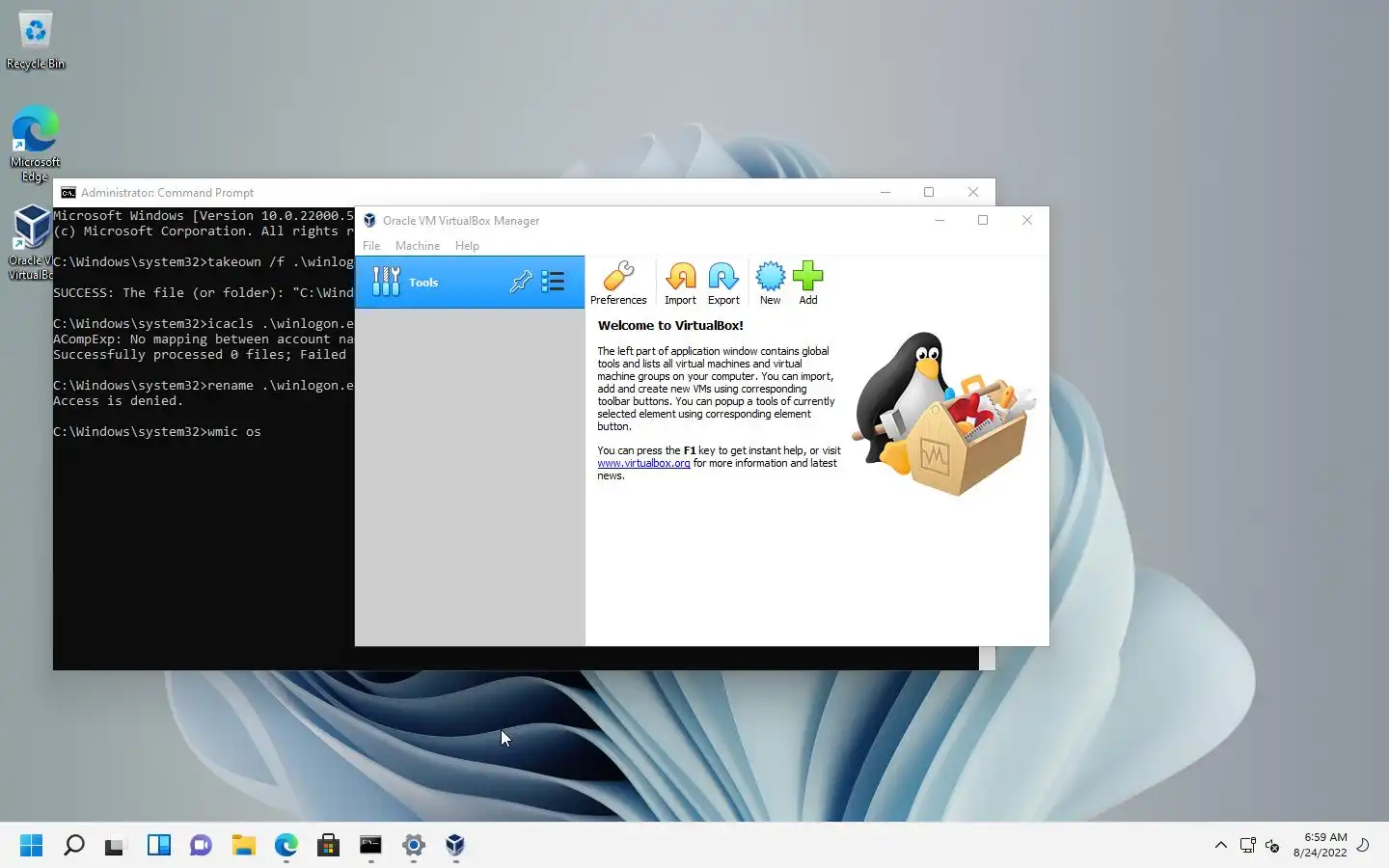Click the Import appliance button
The height and width of the screenshot is (868, 1389).
680,283
